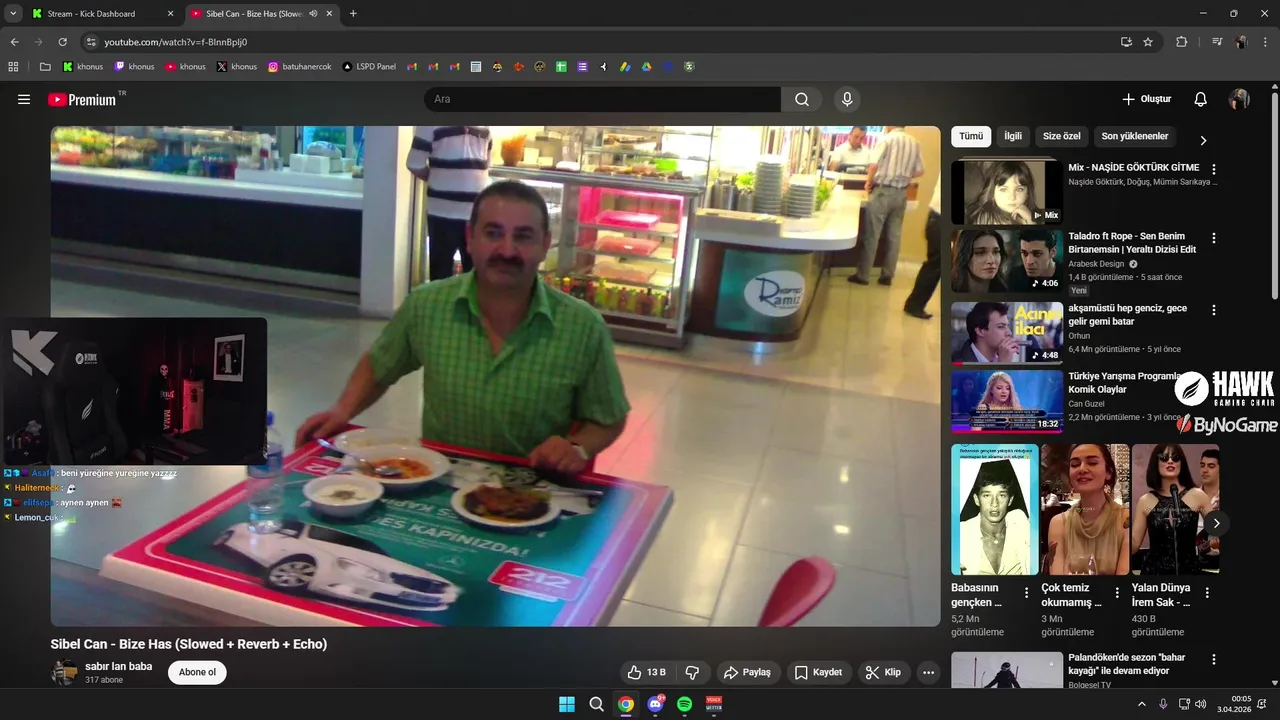The image size is (1280, 720).
Task: Open the bookmarks apps grid icon
Action: coord(13,67)
